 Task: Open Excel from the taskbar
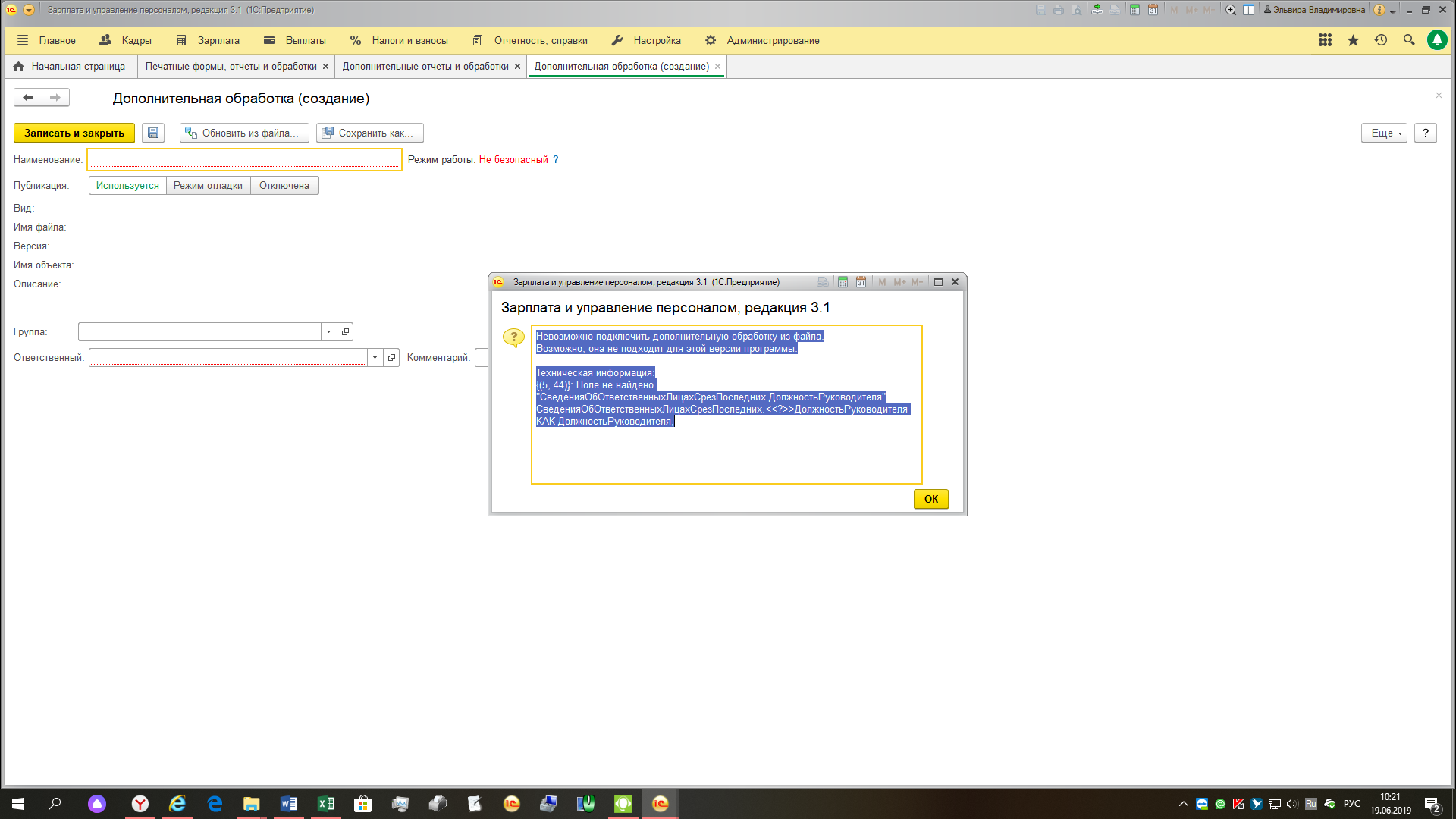326,804
